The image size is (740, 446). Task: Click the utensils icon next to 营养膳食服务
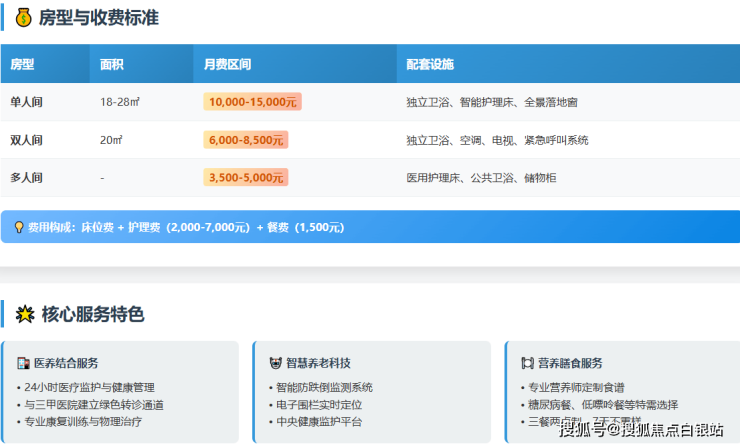529,363
